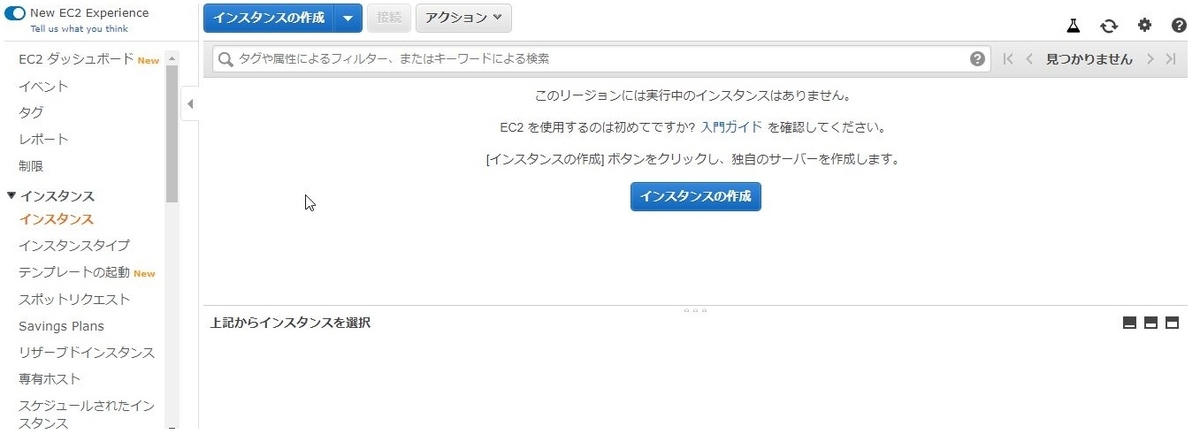Click the top インスタンスの作成 toolbar button
The width and height of the screenshot is (1200, 434).
point(268,18)
